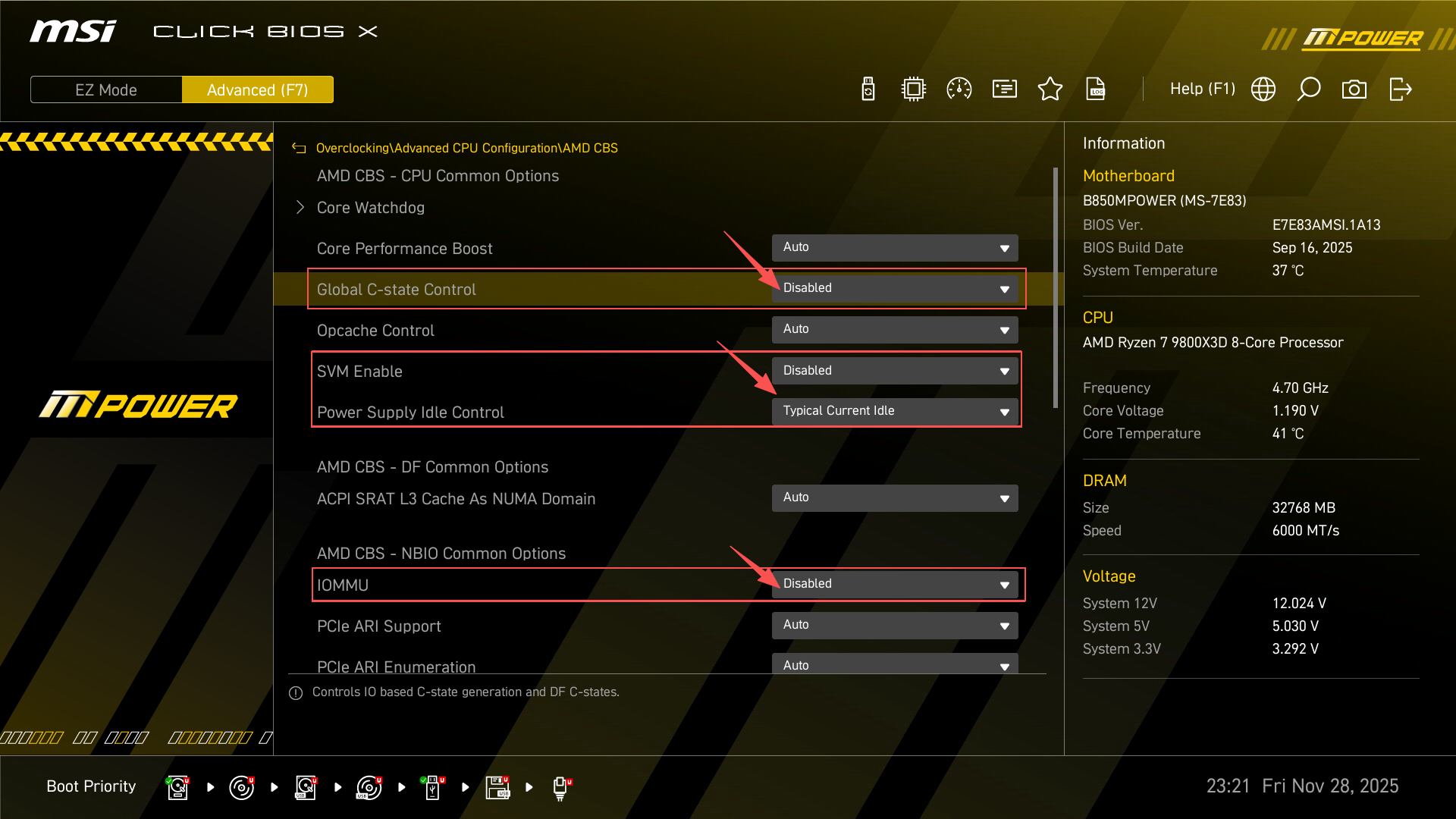Image resolution: width=1456 pixels, height=819 pixels.
Task: Open the M-Flash USB update icon
Action: point(868,89)
